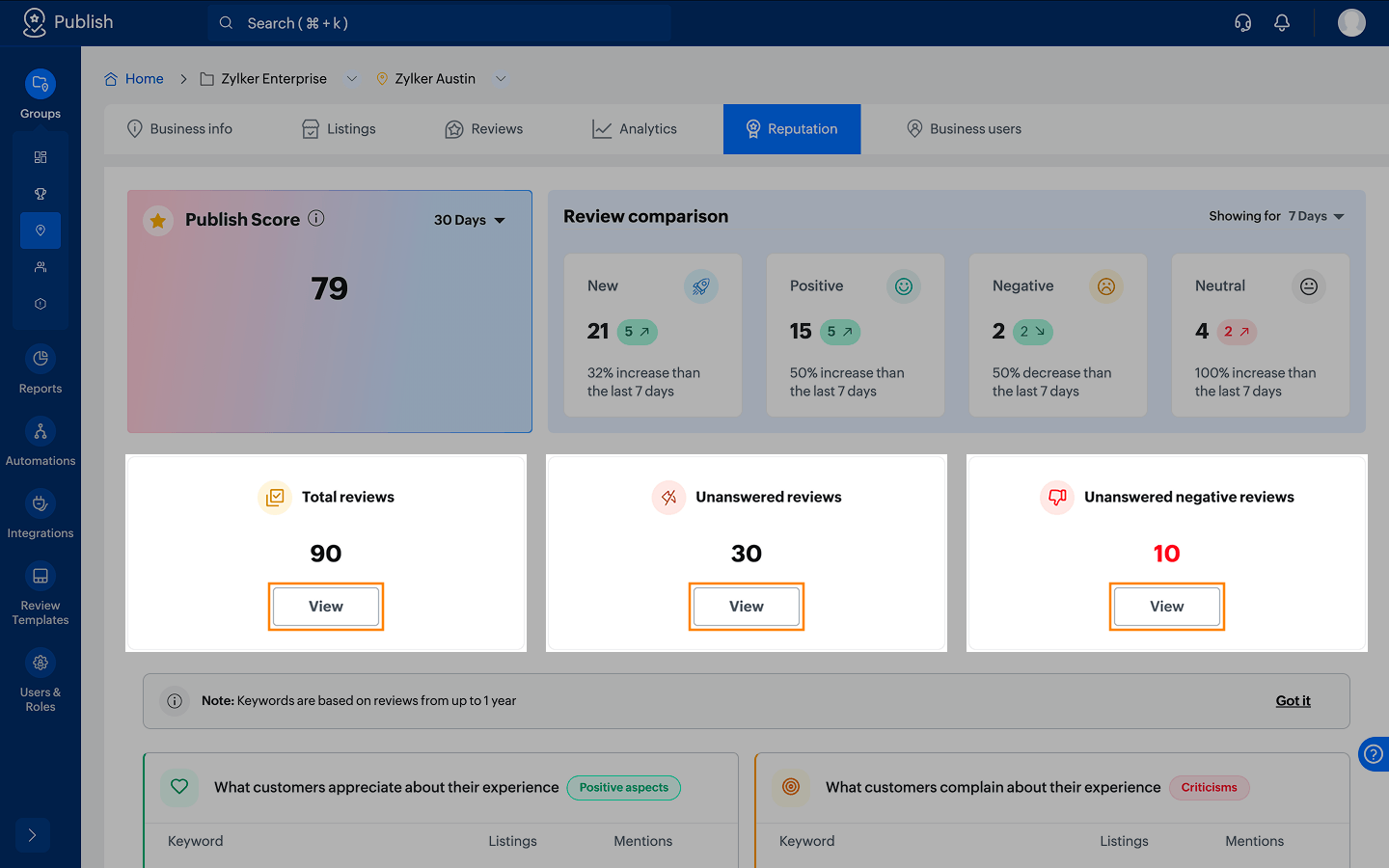The width and height of the screenshot is (1389, 868).
Task: Expand the left sidebar with arrow
Action: (32, 835)
